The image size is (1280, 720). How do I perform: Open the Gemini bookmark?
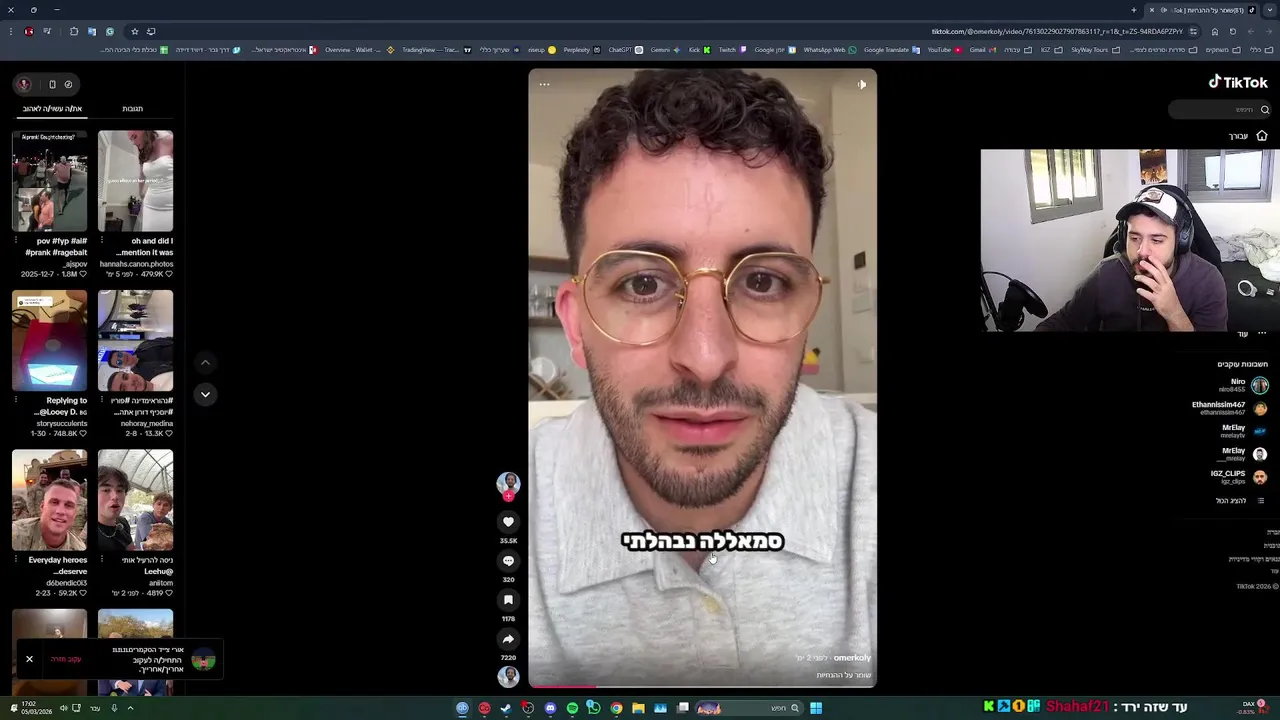coord(665,50)
